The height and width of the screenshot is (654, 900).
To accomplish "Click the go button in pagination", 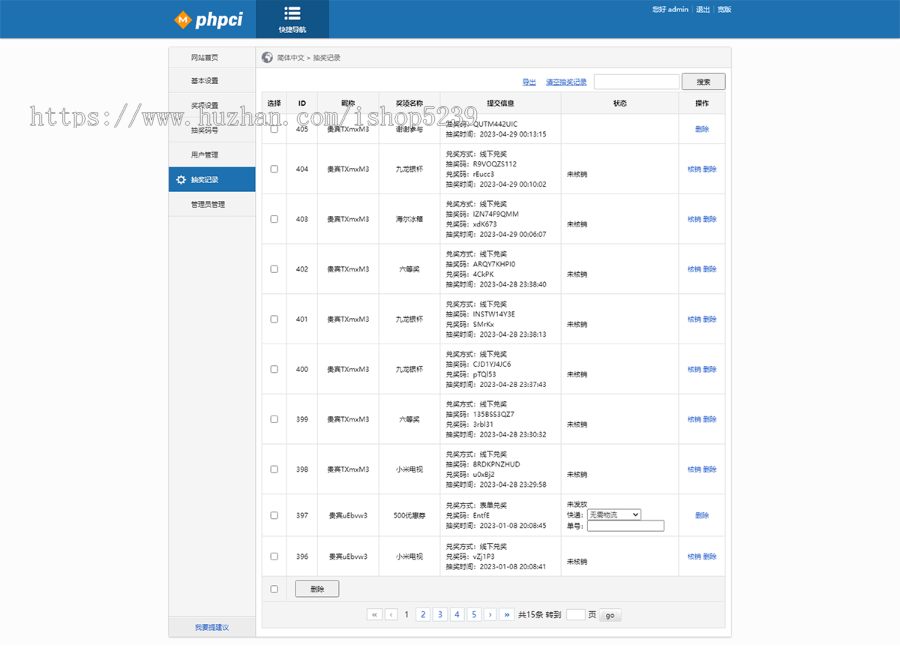I will tap(610, 615).
